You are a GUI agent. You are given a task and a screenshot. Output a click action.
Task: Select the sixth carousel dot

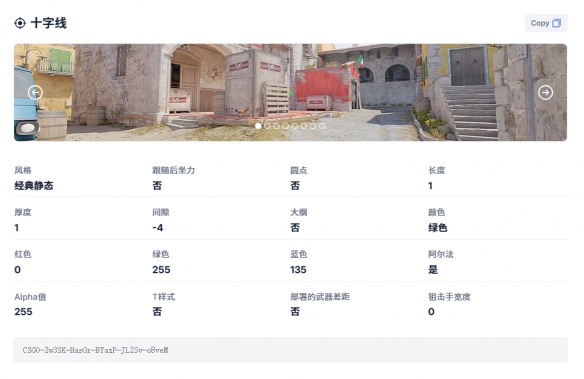click(304, 126)
